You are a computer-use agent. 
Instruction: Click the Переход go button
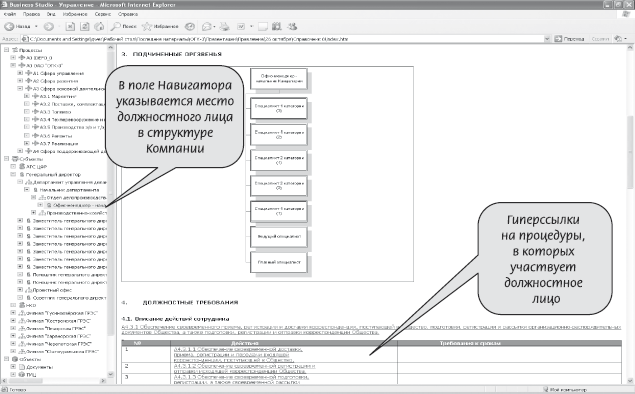[x=569, y=39]
